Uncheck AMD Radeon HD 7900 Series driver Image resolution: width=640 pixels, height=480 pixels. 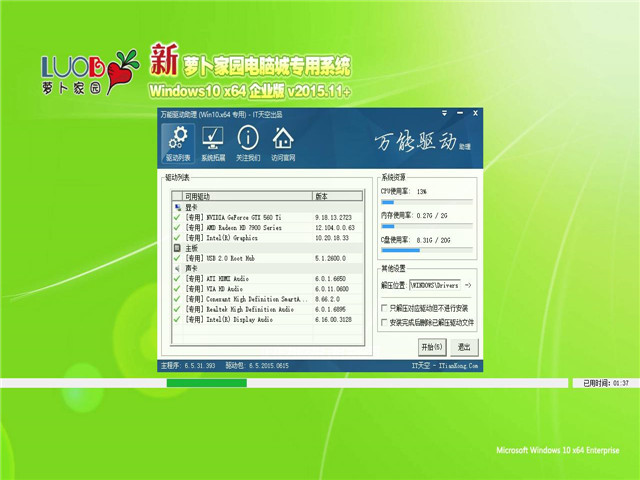(x=177, y=228)
